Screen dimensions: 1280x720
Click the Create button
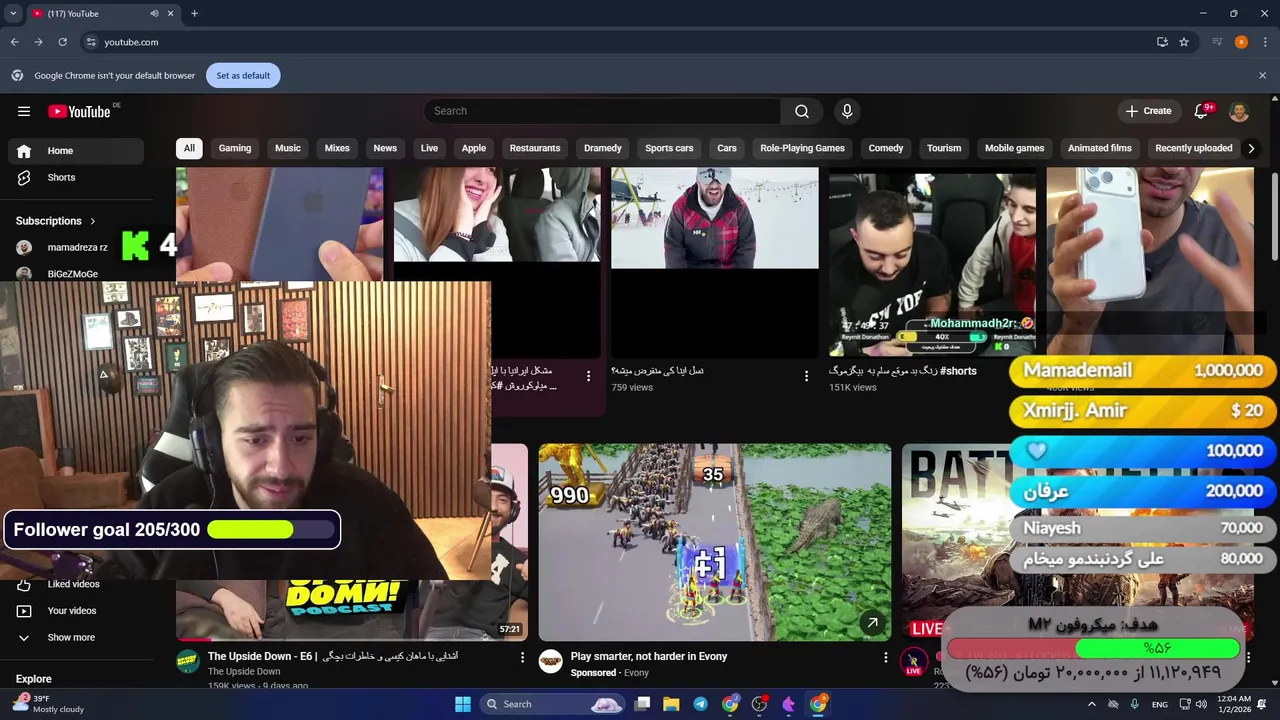[x=1147, y=111]
